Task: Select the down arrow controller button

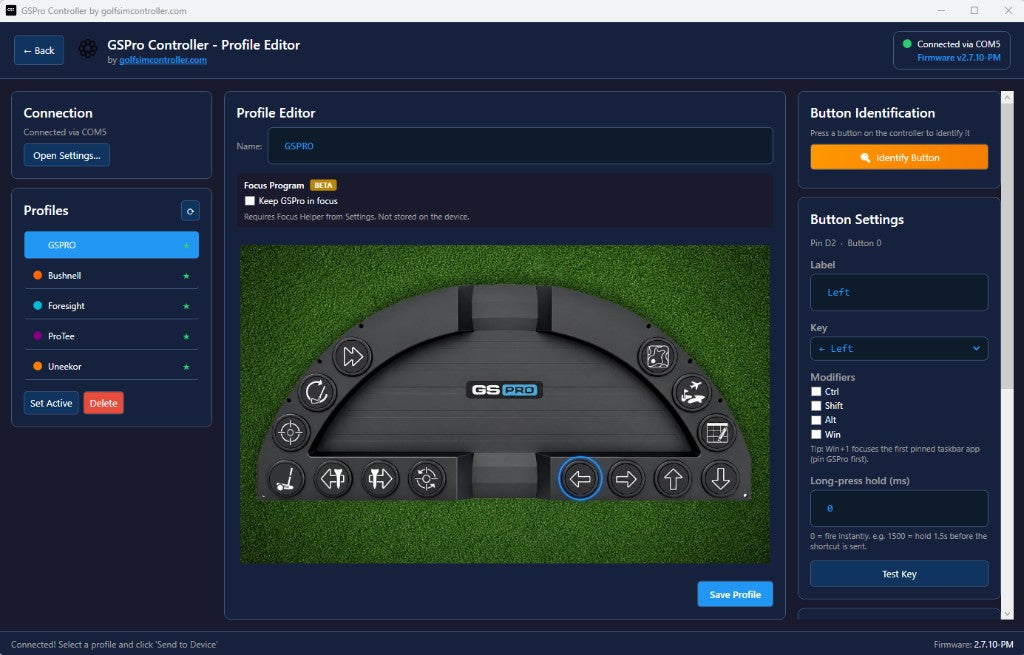Action: 720,479
